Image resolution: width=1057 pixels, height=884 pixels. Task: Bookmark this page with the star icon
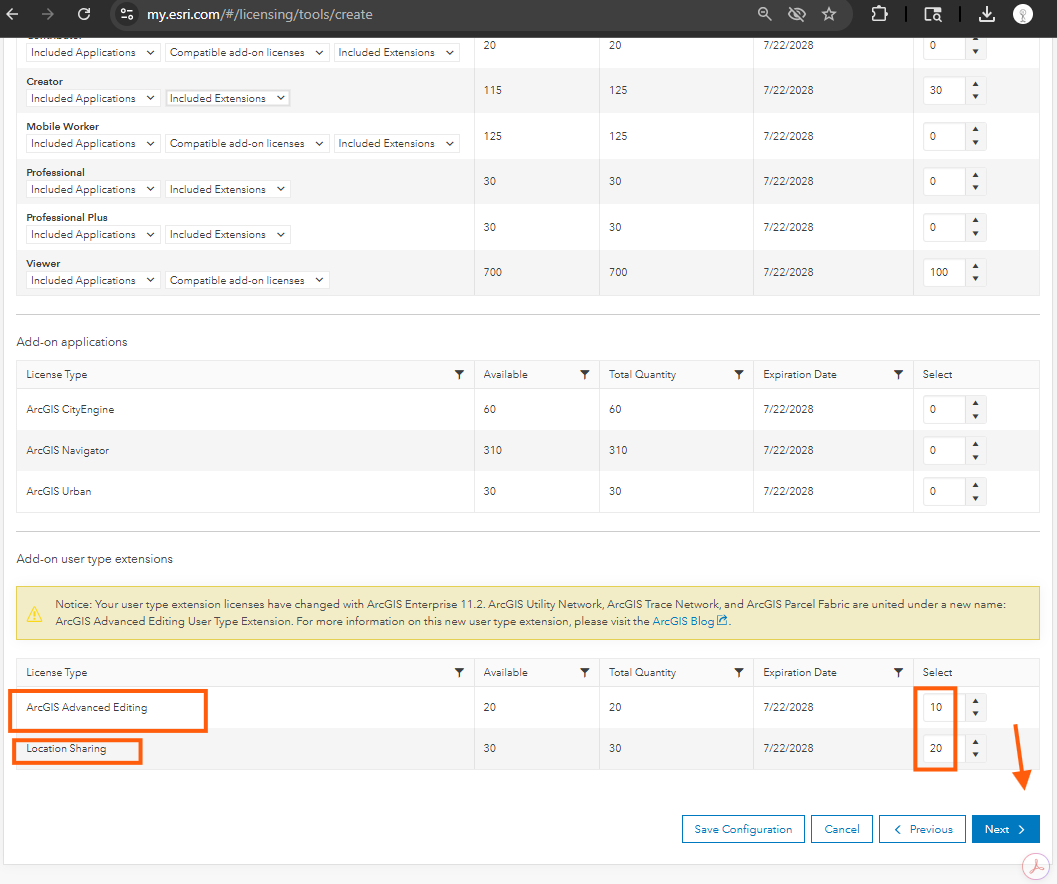(x=828, y=14)
